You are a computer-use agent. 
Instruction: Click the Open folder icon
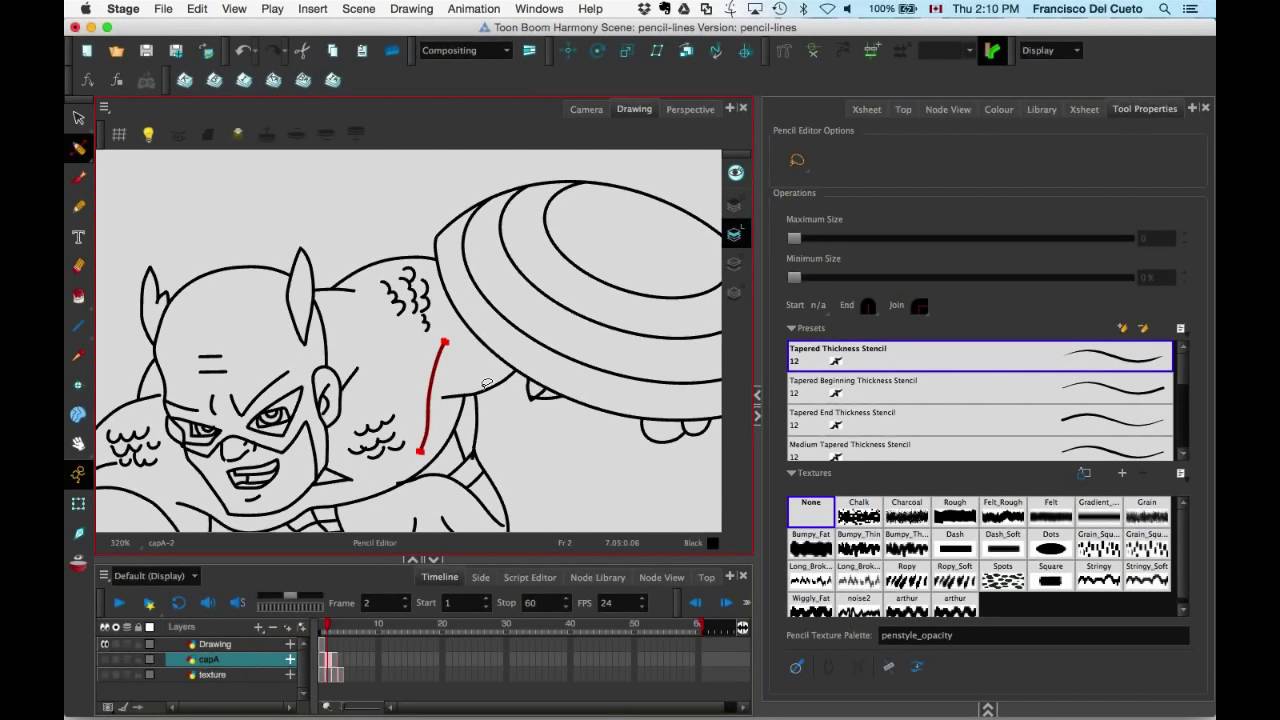pos(117,51)
